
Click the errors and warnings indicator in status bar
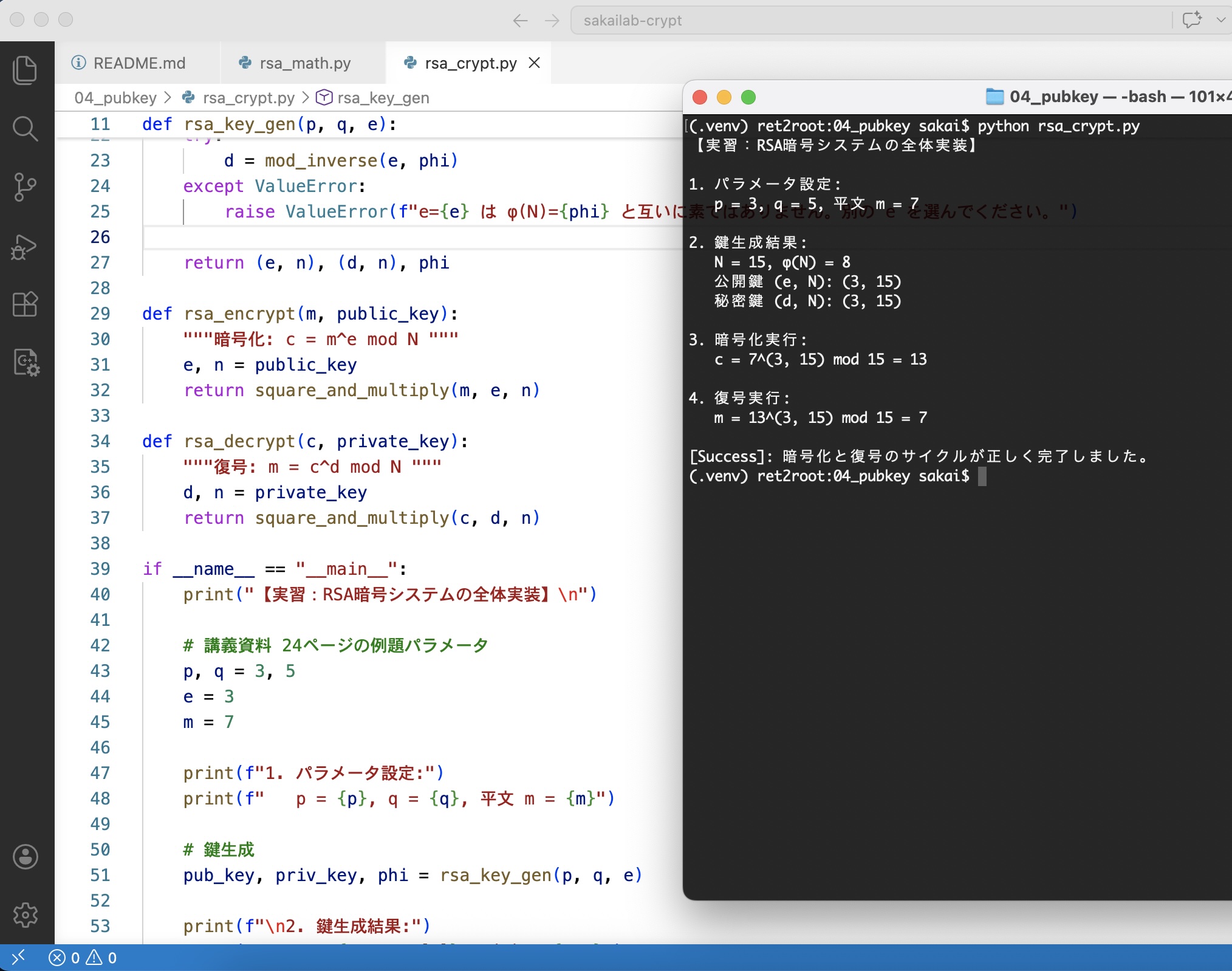coord(83,957)
